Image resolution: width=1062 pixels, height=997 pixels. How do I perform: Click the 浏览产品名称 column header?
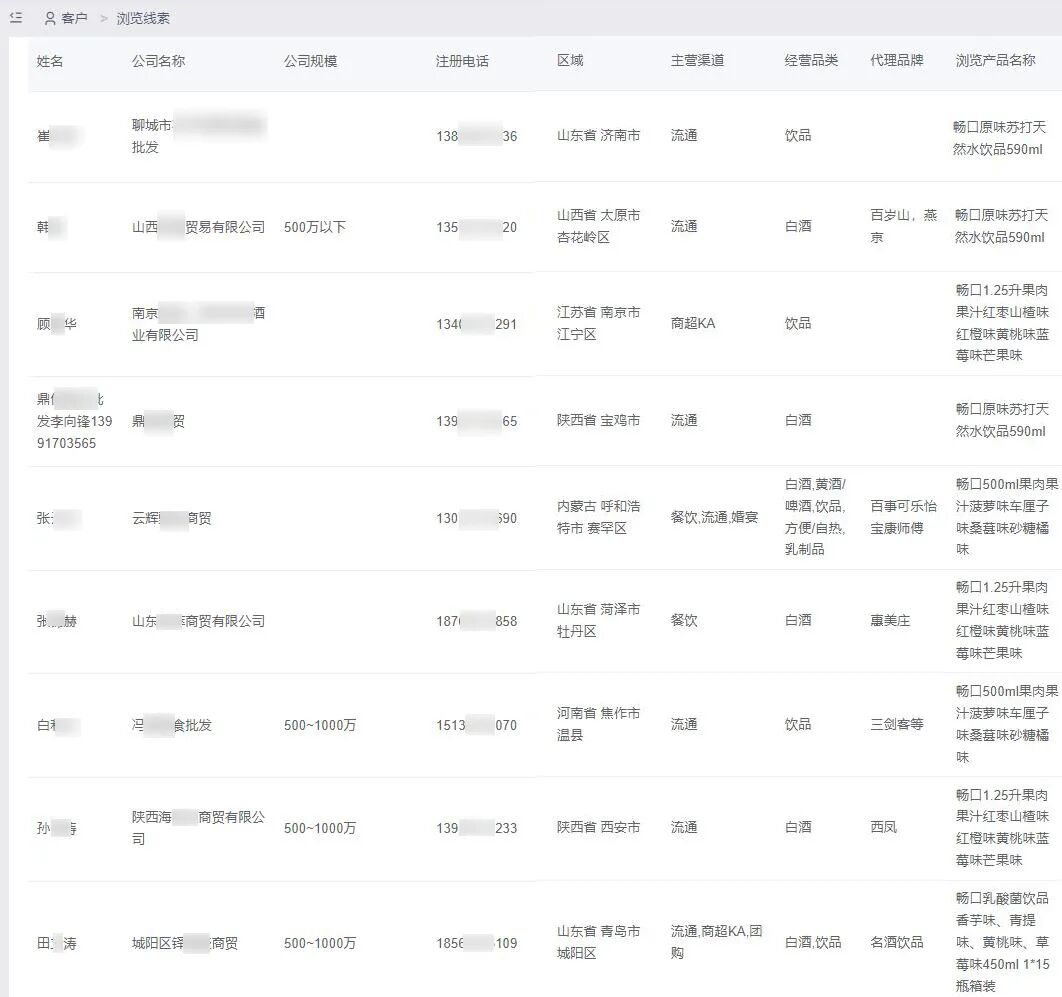(x=996, y=60)
